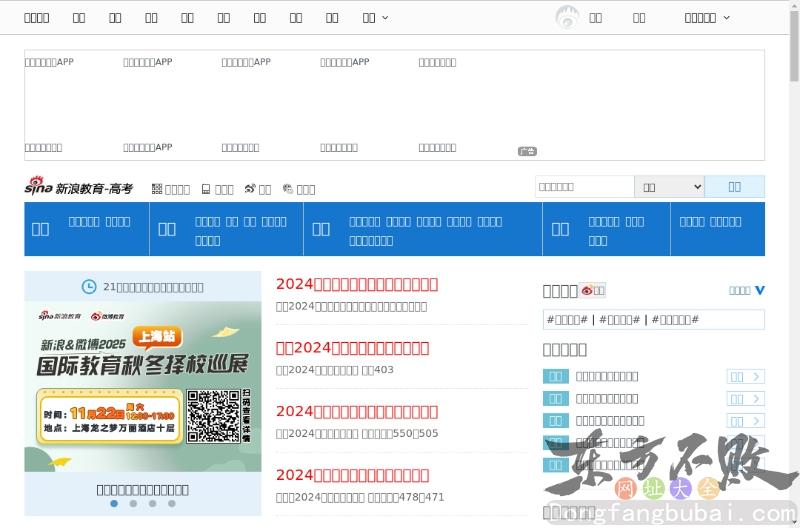Viewport: 800px width, 528px height.
Task: Open the first red 2024 headline link
Action: pyautogui.click(x=357, y=284)
